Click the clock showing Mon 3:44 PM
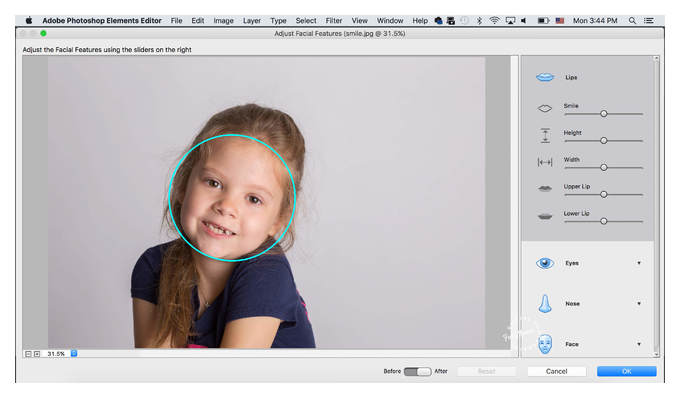The image size is (680, 398). [x=595, y=20]
